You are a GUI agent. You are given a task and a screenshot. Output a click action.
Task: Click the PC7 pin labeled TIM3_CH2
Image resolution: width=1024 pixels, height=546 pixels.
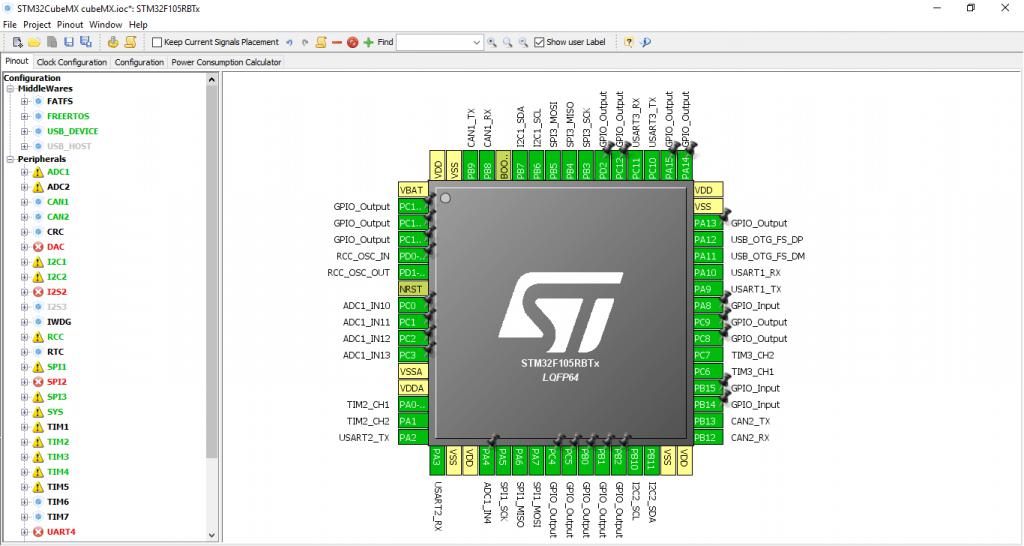point(706,355)
